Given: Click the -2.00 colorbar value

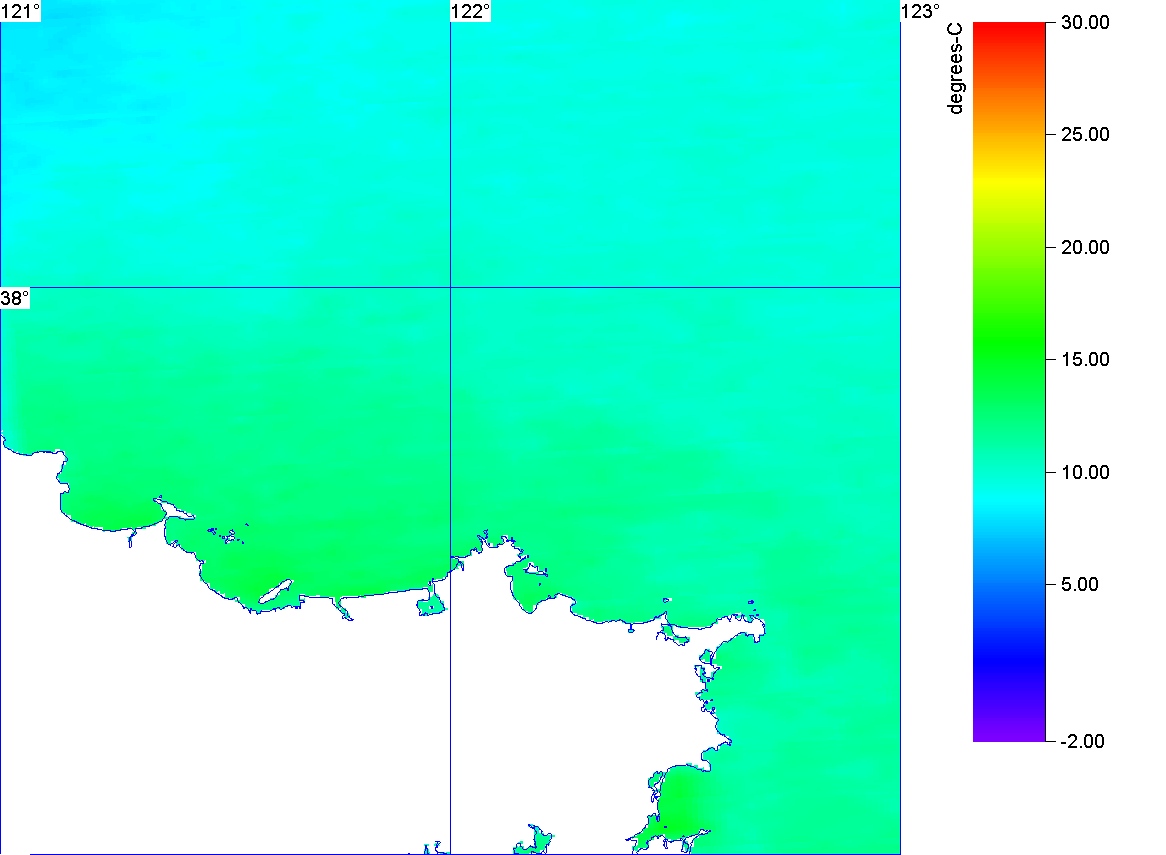Looking at the screenshot, I should coord(1082,741).
